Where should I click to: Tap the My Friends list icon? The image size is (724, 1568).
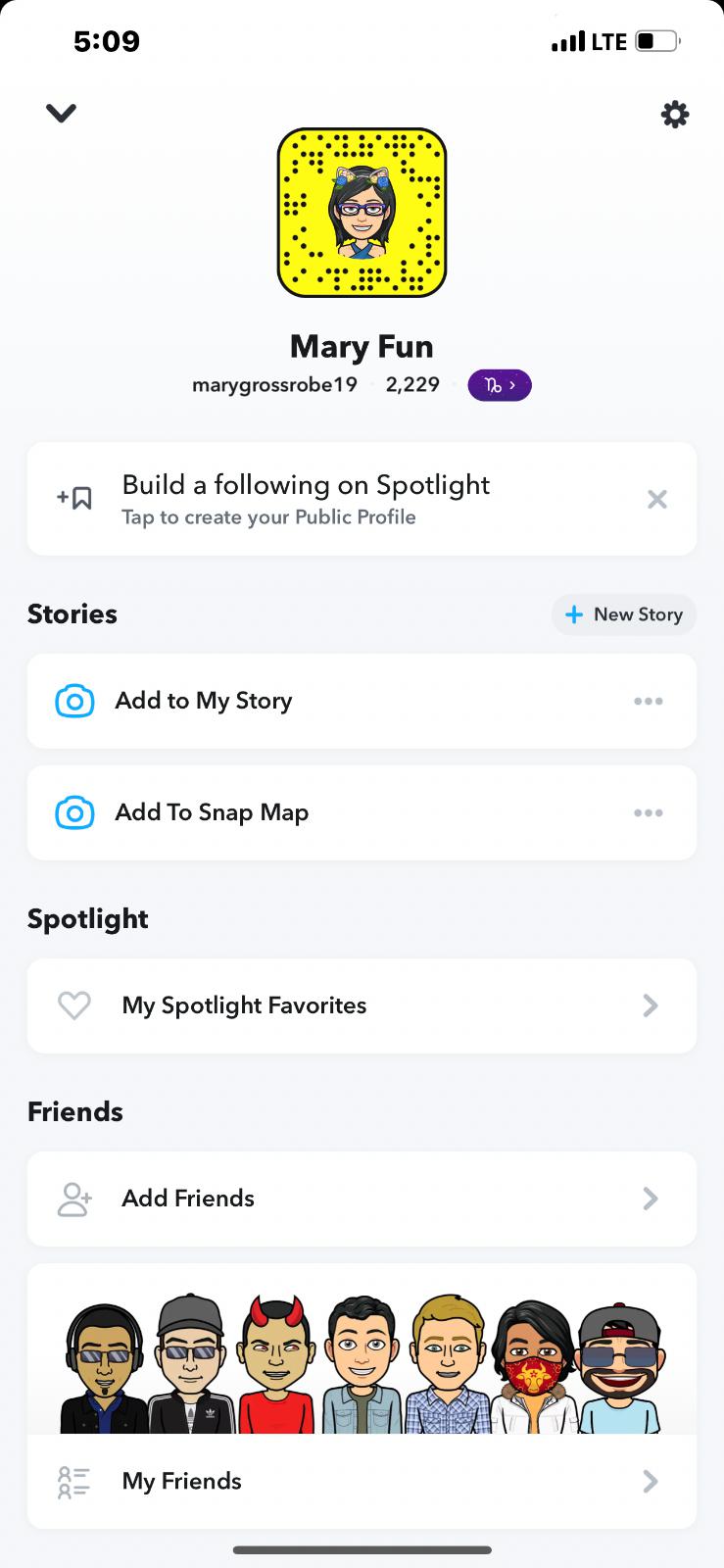click(x=74, y=1482)
